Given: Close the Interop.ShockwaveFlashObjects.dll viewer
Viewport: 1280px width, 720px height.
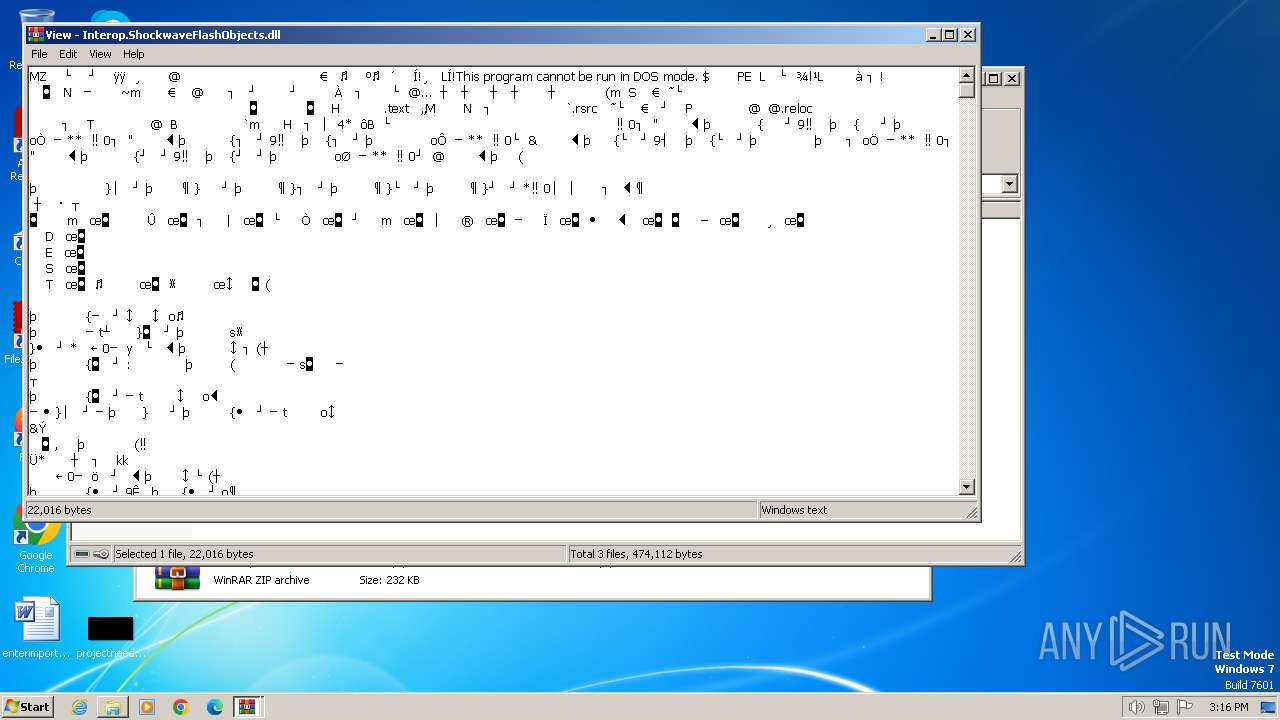Looking at the screenshot, I should click(968, 34).
